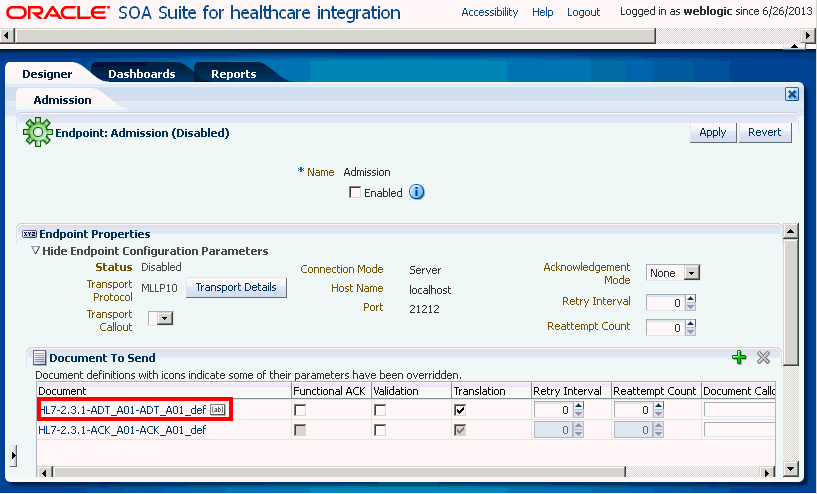The image size is (817, 494).
Task: Decrease the endpoint Retry Interval value
Action: coord(690,306)
